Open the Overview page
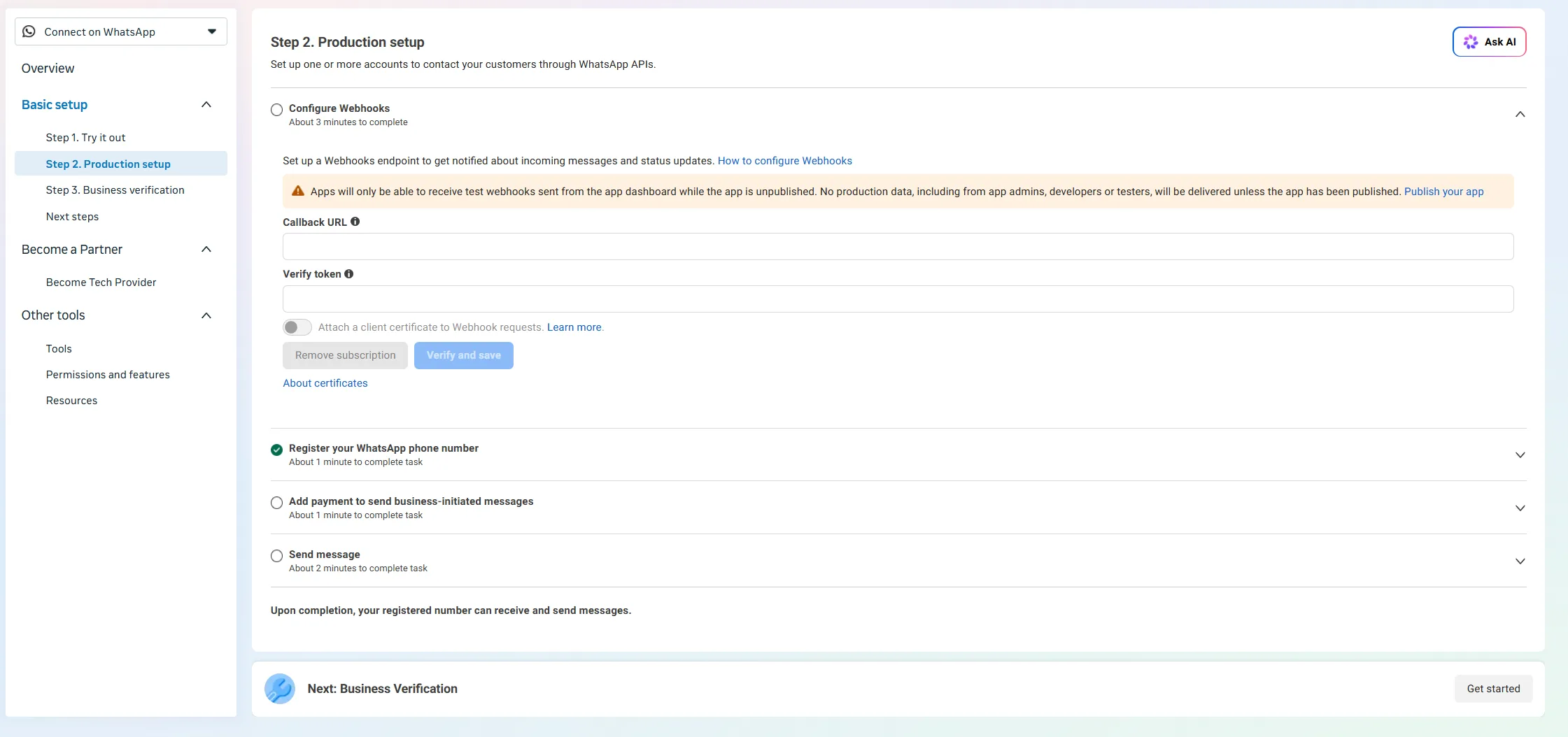1568x737 pixels. pyautogui.click(x=48, y=69)
